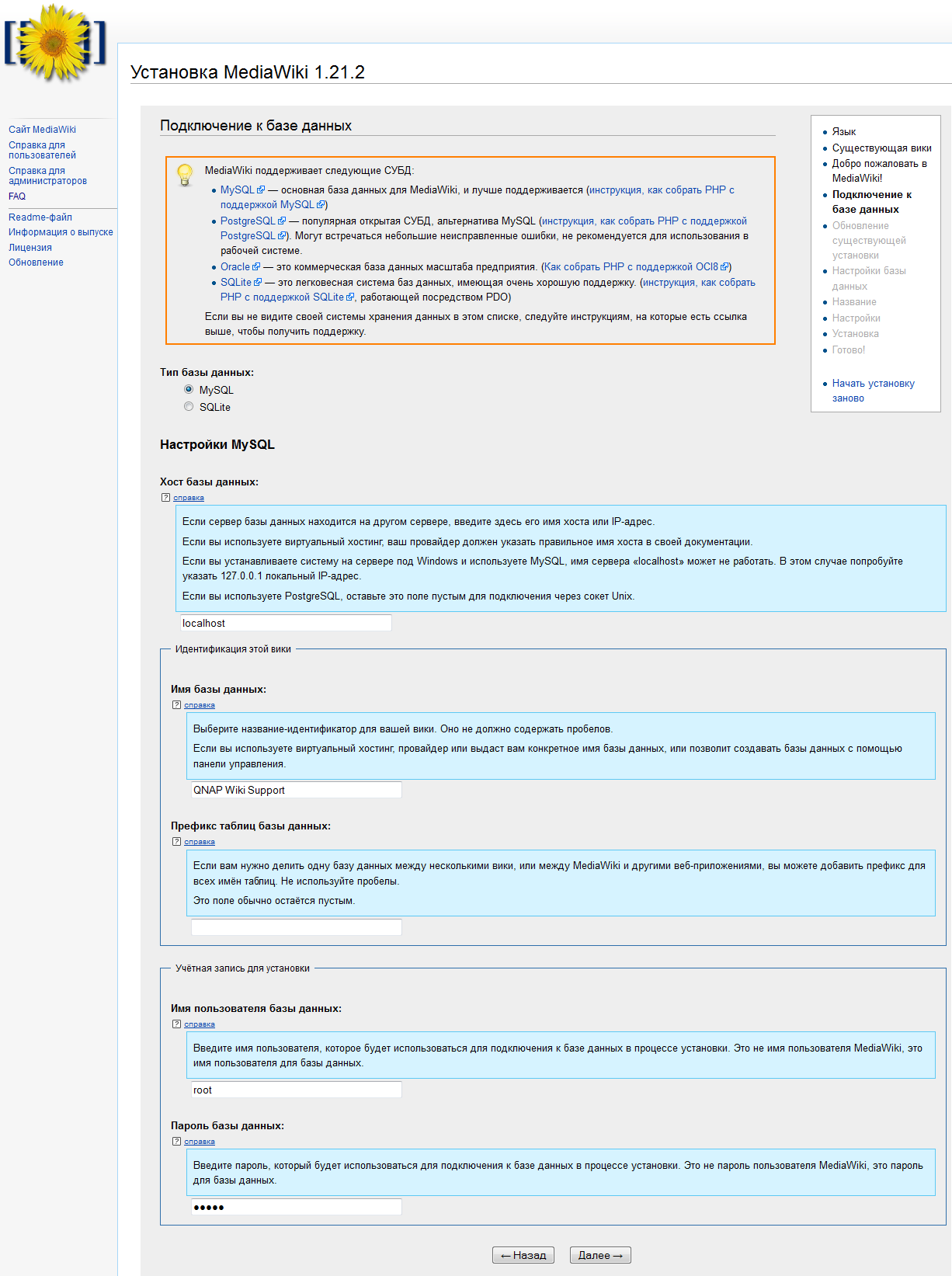Click help icon under Префикс таблиц базы данных
The image size is (952, 1276).
tap(176, 842)
